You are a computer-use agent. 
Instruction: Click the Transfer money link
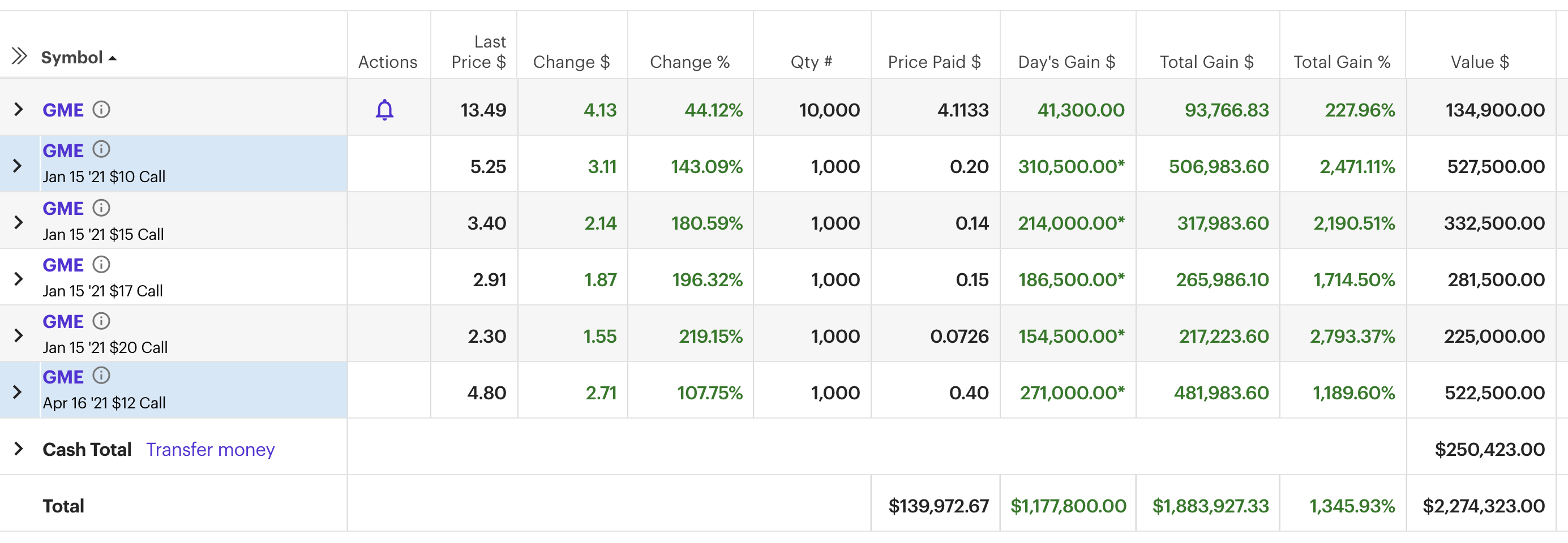pyautogui.click(x=210, y=449)
